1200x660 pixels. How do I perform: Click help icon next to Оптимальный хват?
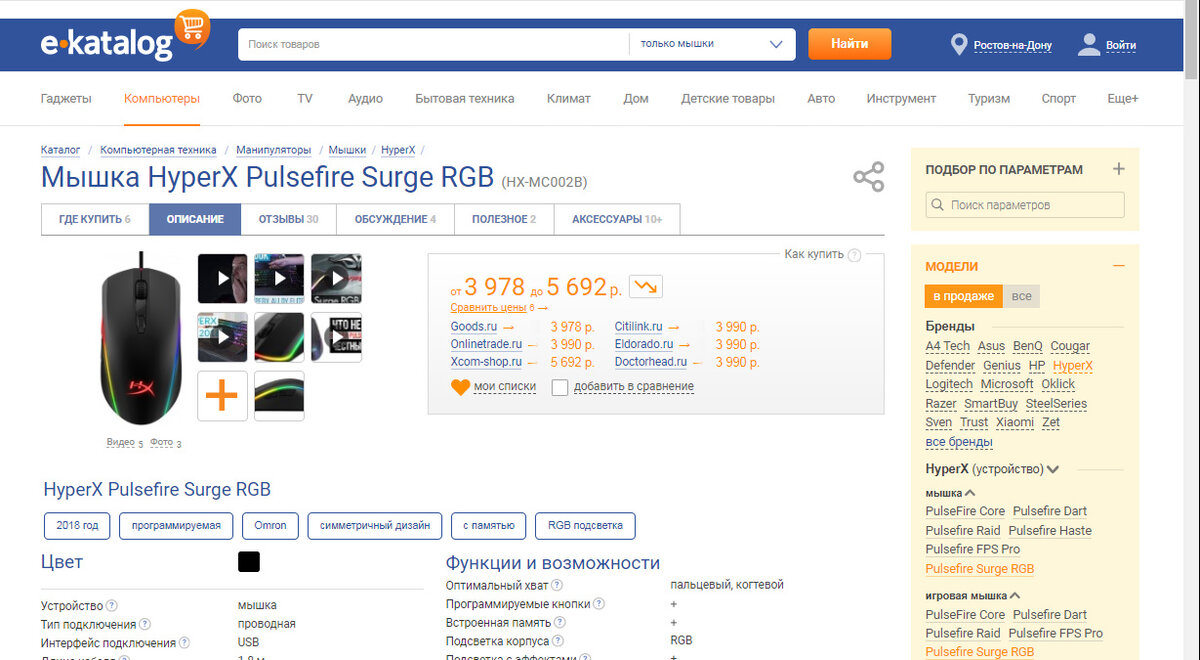pos(557,585)
